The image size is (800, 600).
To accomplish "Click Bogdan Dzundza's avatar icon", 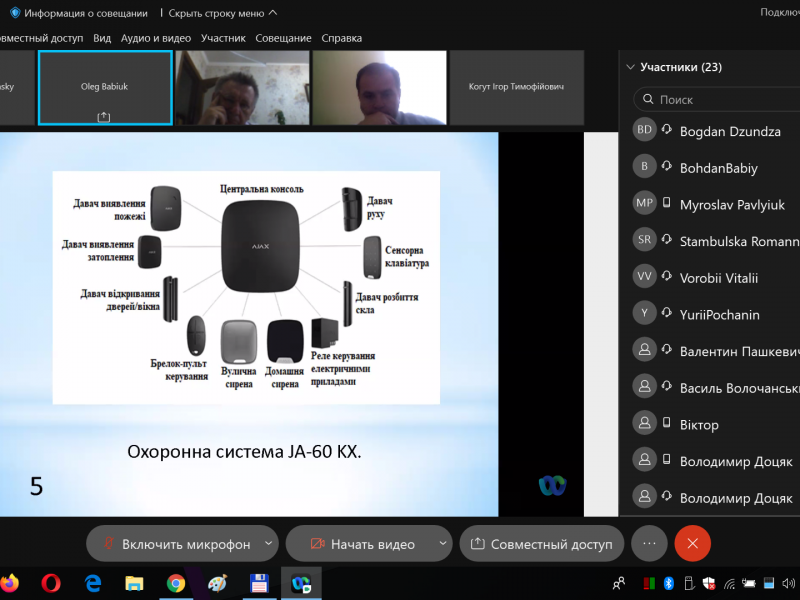I will pos(645,131).
